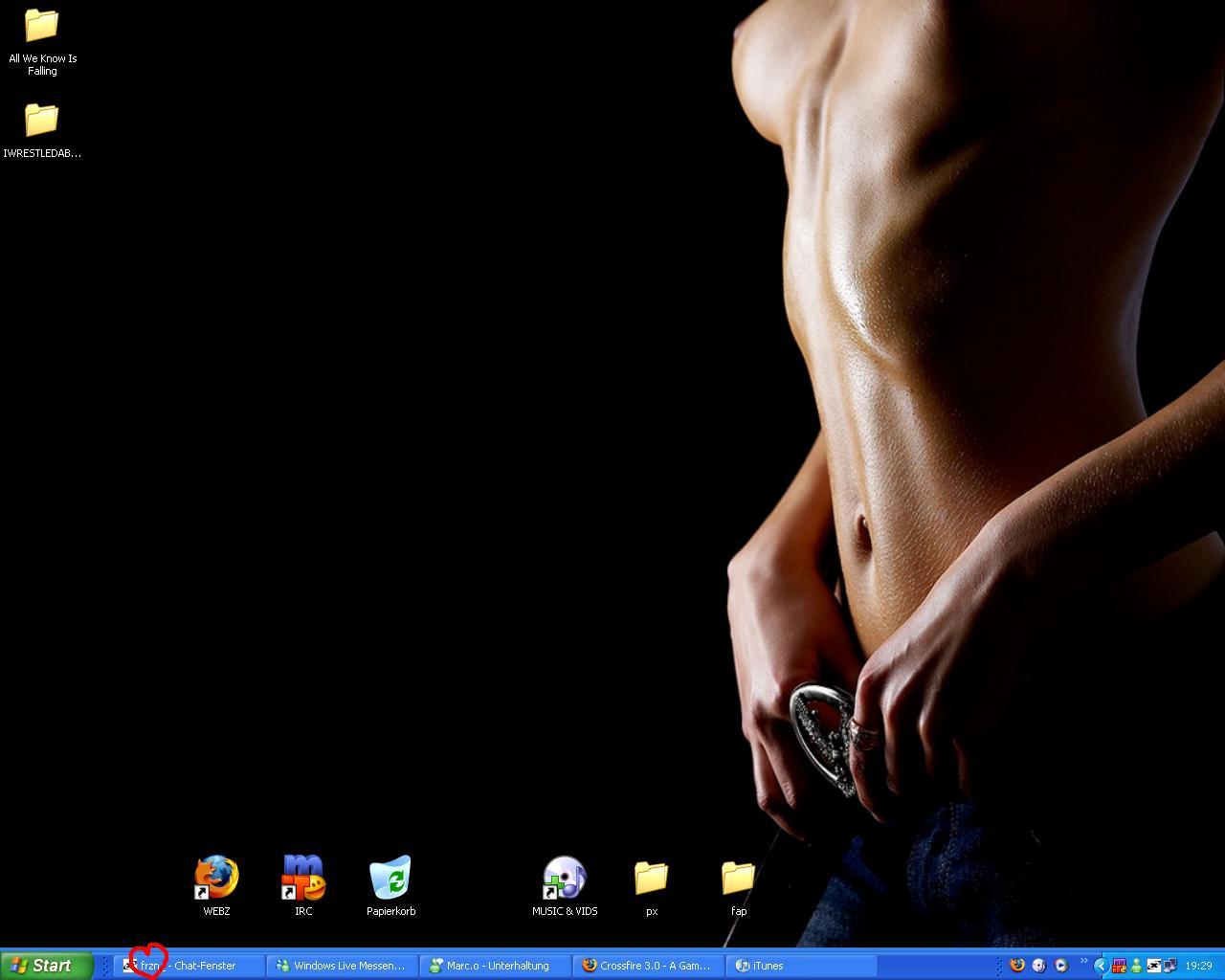The image size is (1225, 980).
Task: Switch to Windows Live Messenger taskbar button
Action: tap(343, 966)
